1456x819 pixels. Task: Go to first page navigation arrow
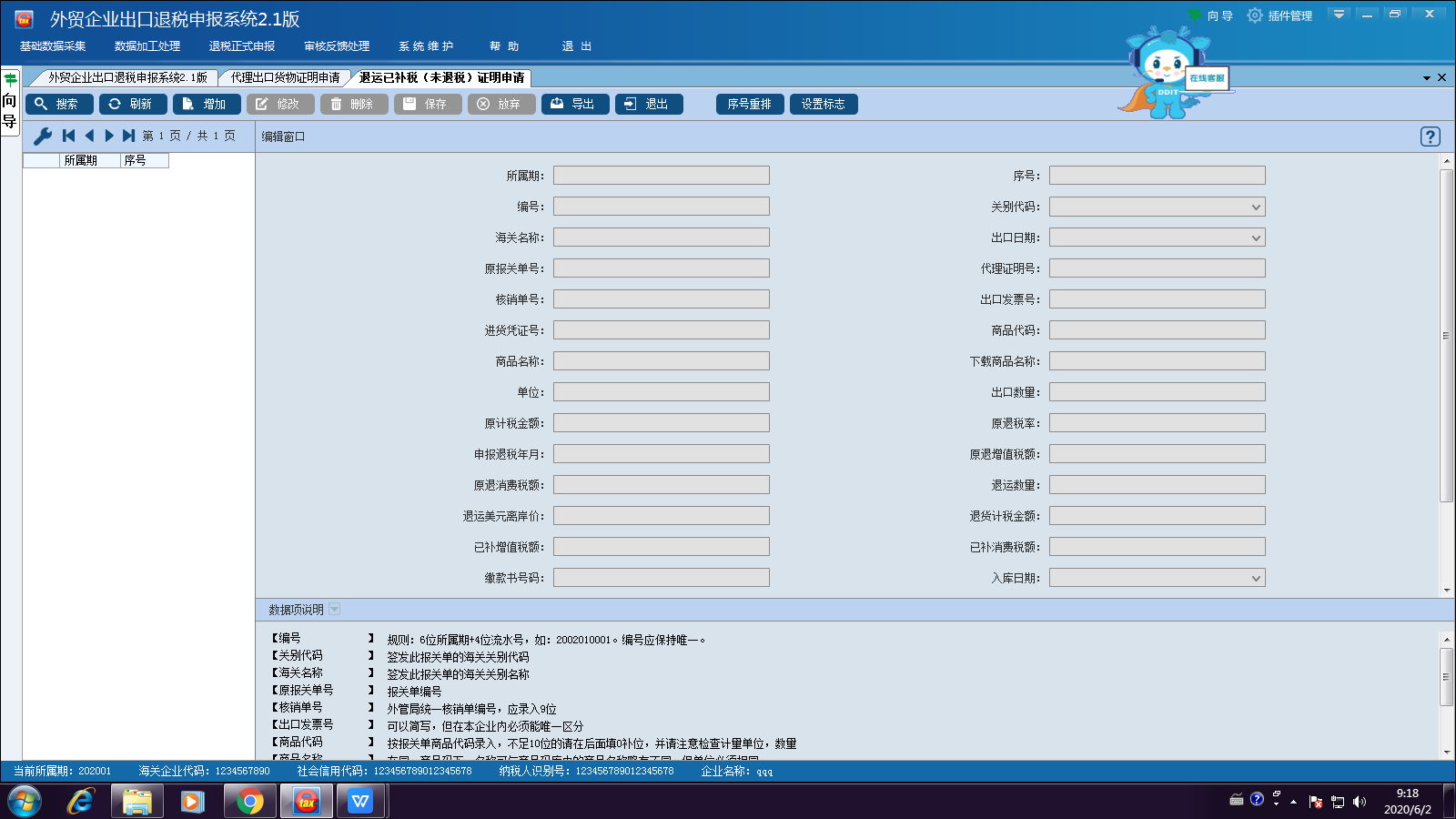(x=68, y=136)
